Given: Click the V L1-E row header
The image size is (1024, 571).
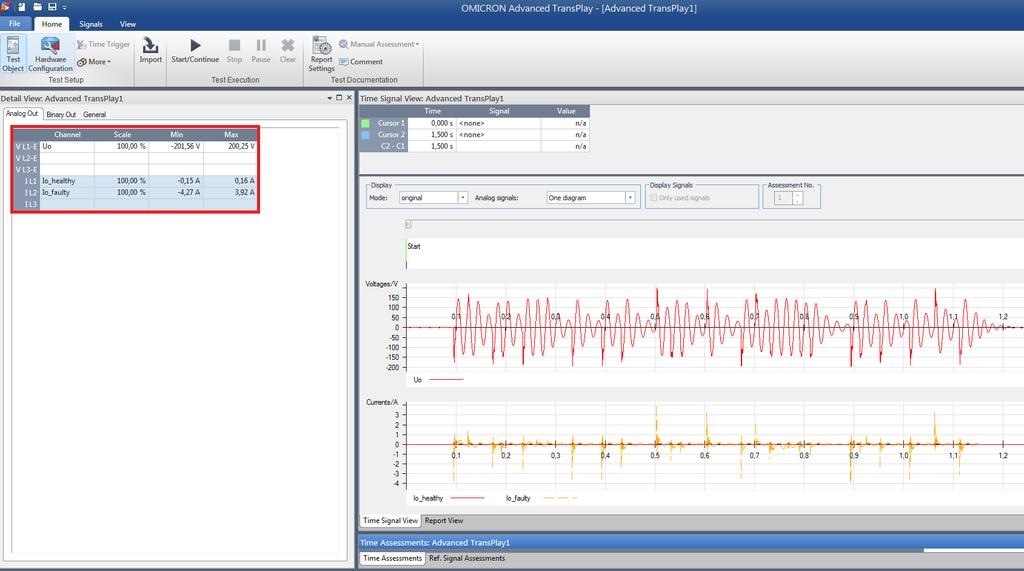Looking at the screenshot, I should click(27, 147).
